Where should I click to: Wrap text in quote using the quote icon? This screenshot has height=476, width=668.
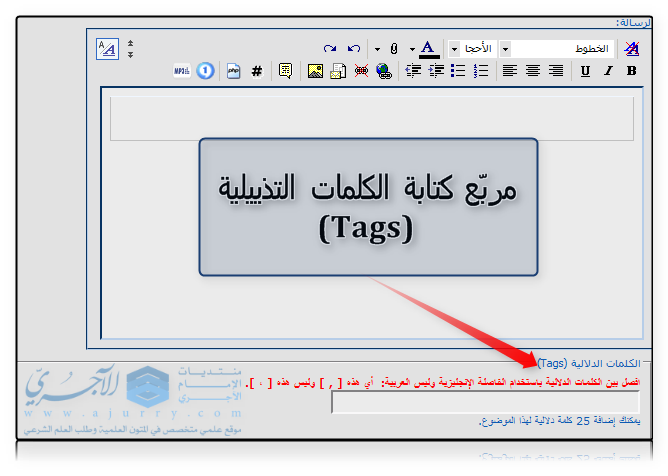coord(285,71)
